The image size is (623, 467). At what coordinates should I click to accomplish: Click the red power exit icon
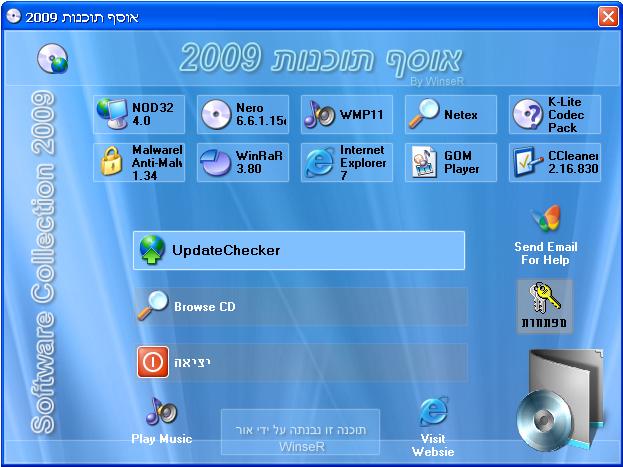[153, 362]
